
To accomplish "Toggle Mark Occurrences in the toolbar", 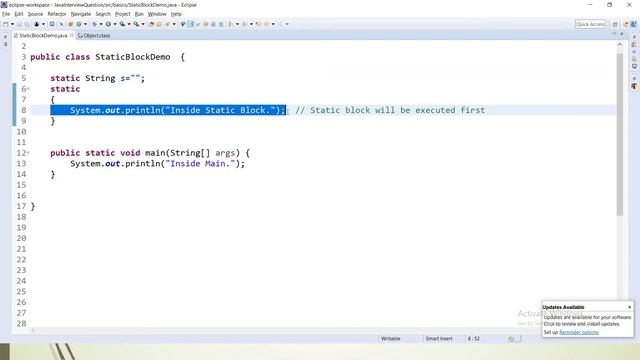I will coord(190,24).
